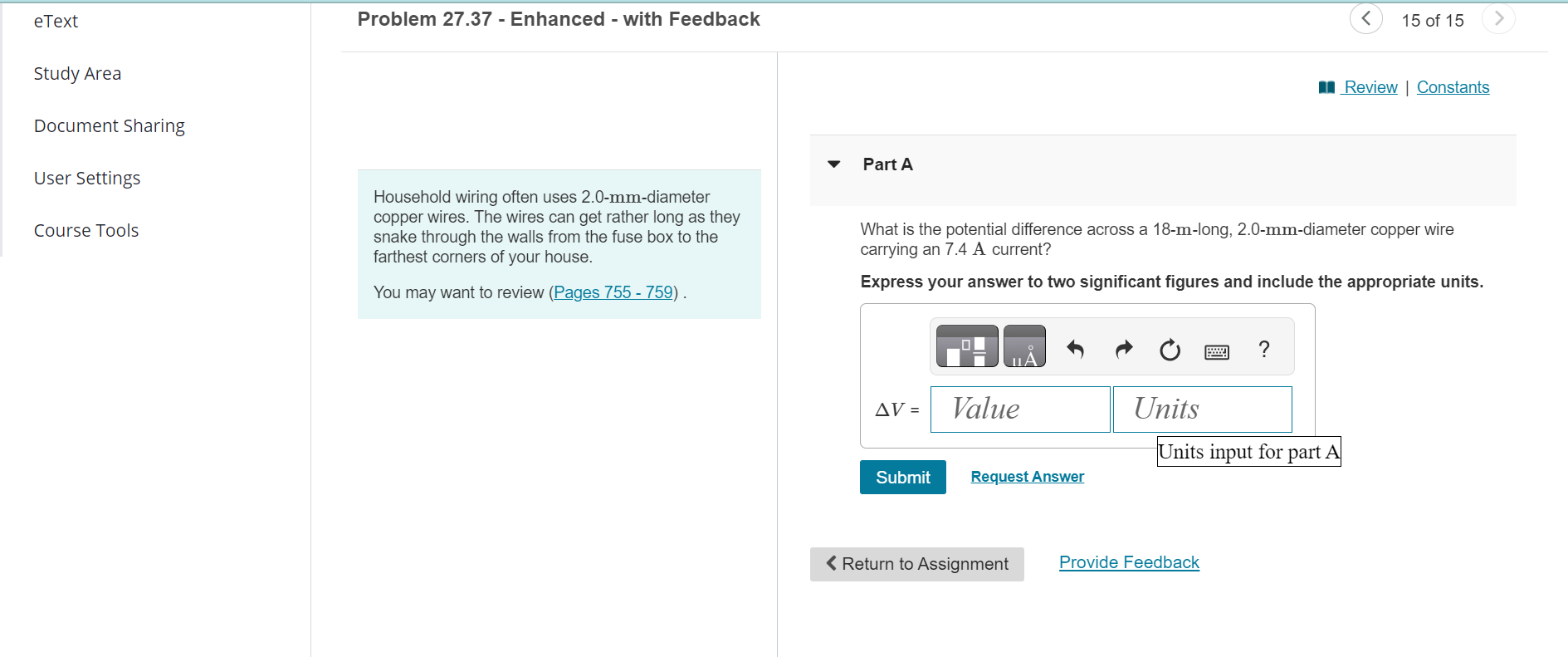Open the Constants reference
This screenshot has height=657, width=1568.
point(1453,86)
